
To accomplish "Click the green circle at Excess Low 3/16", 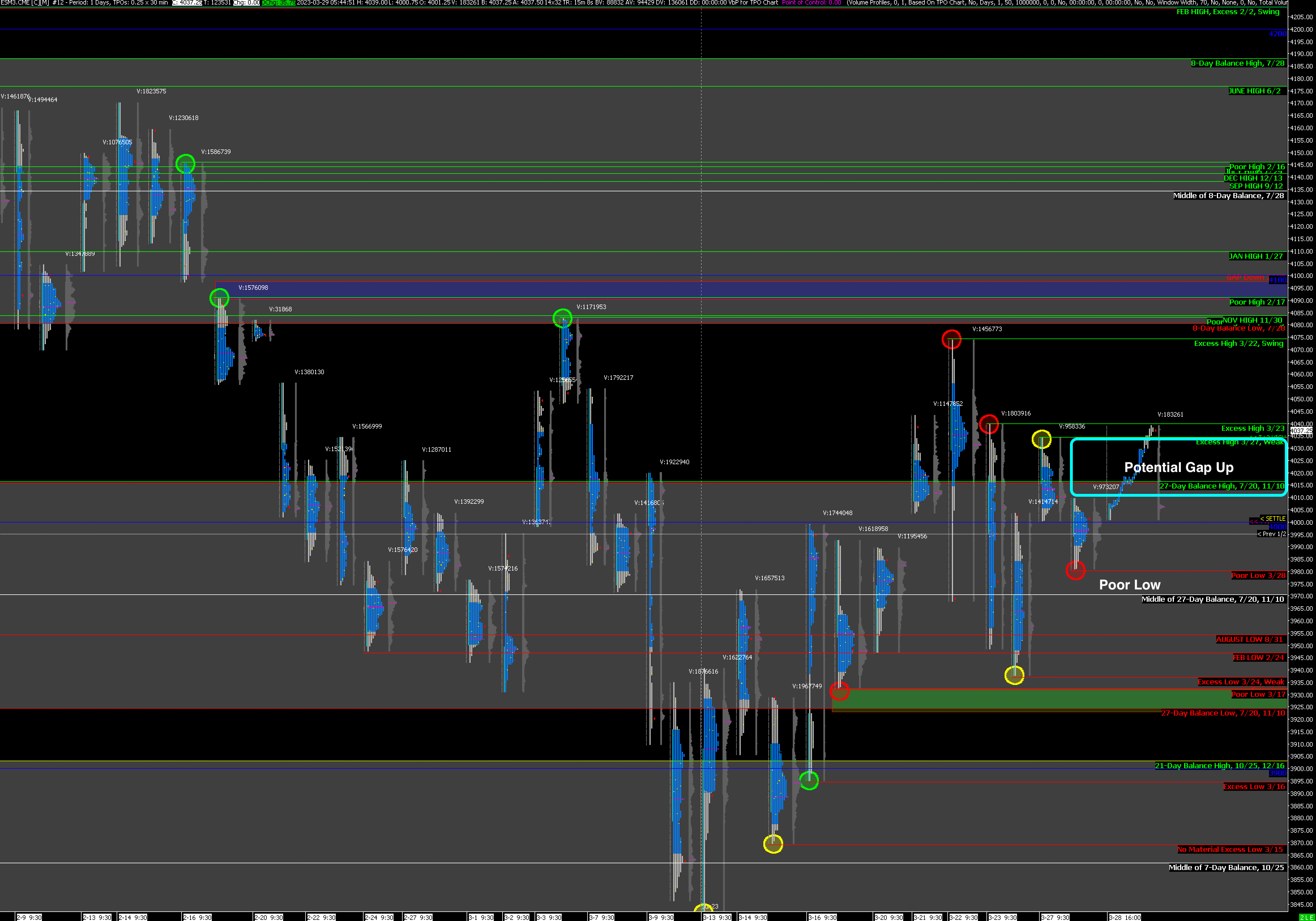I will 809,780.
